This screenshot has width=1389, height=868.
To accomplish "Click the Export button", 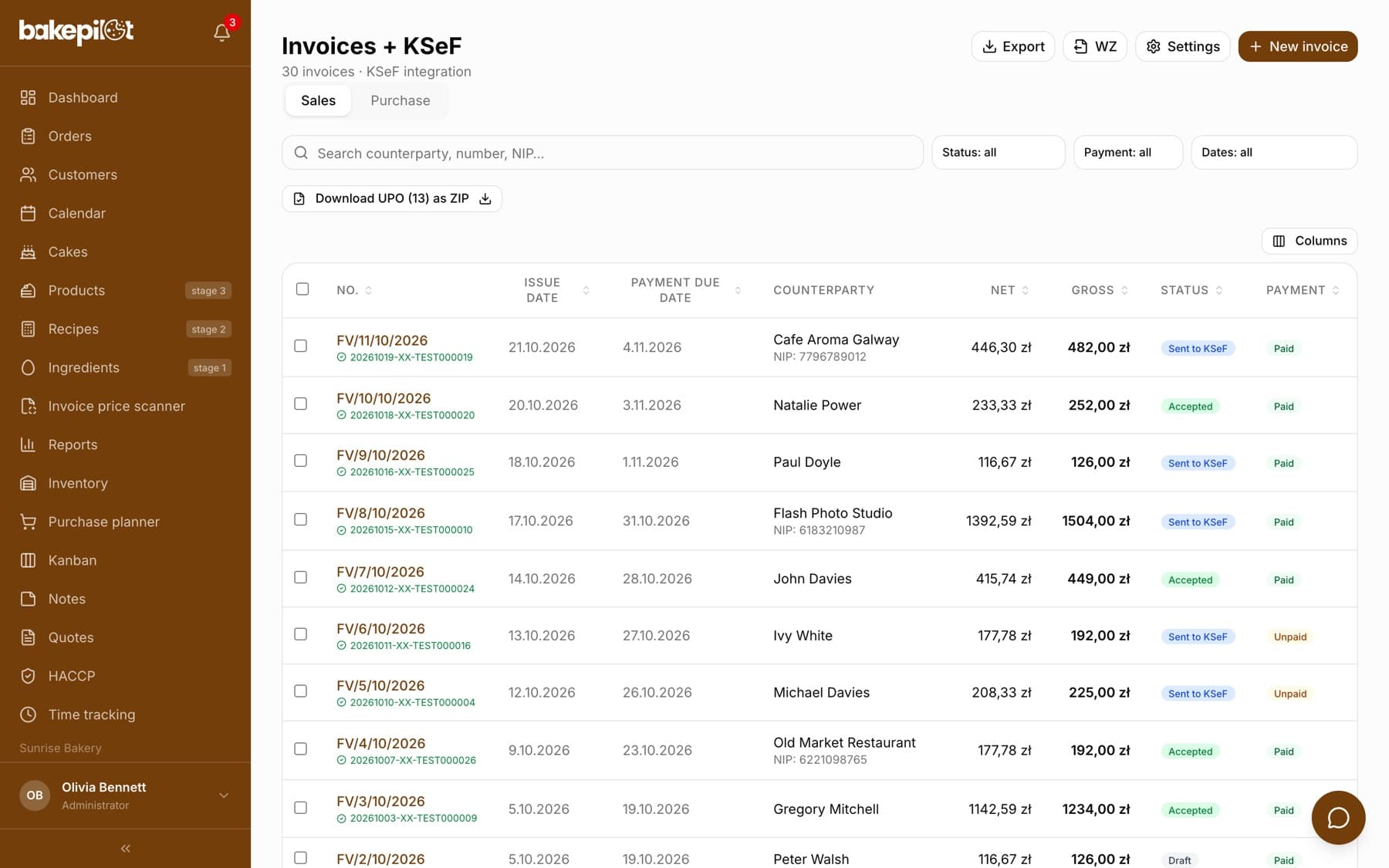I will tap(1012, 46).
